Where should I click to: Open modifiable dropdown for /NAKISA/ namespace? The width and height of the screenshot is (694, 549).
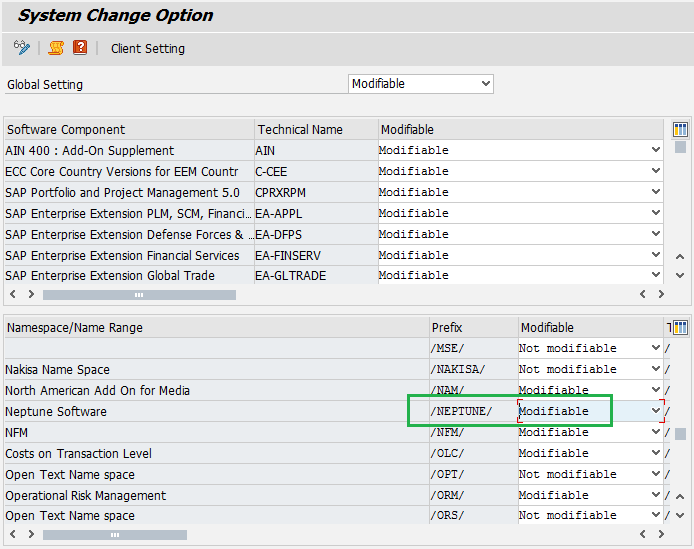[656, 370]
